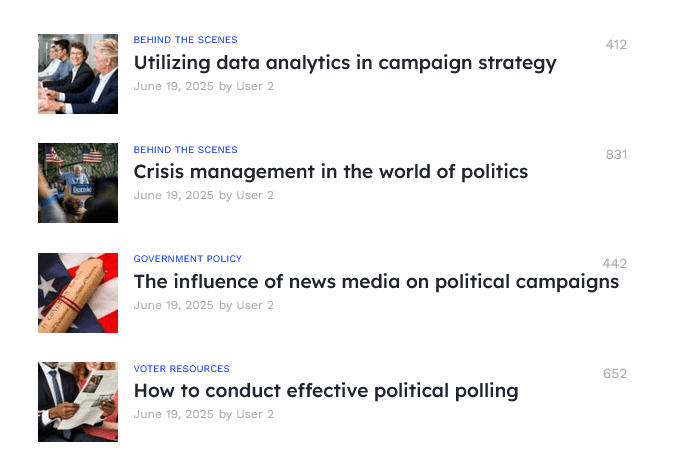The image size is (684, 476).
Task: Open thumbnail of data analytics article
Action: (x=78, y=74)
